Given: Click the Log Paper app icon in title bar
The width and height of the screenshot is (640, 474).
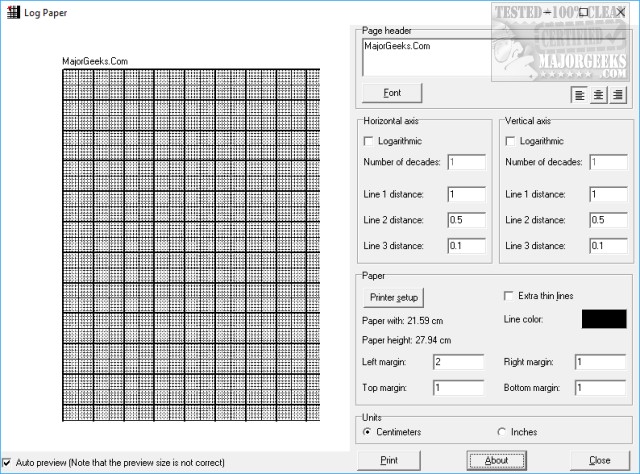Looking at the screenshot, I should pyautogui.click(x=13, y=12).
